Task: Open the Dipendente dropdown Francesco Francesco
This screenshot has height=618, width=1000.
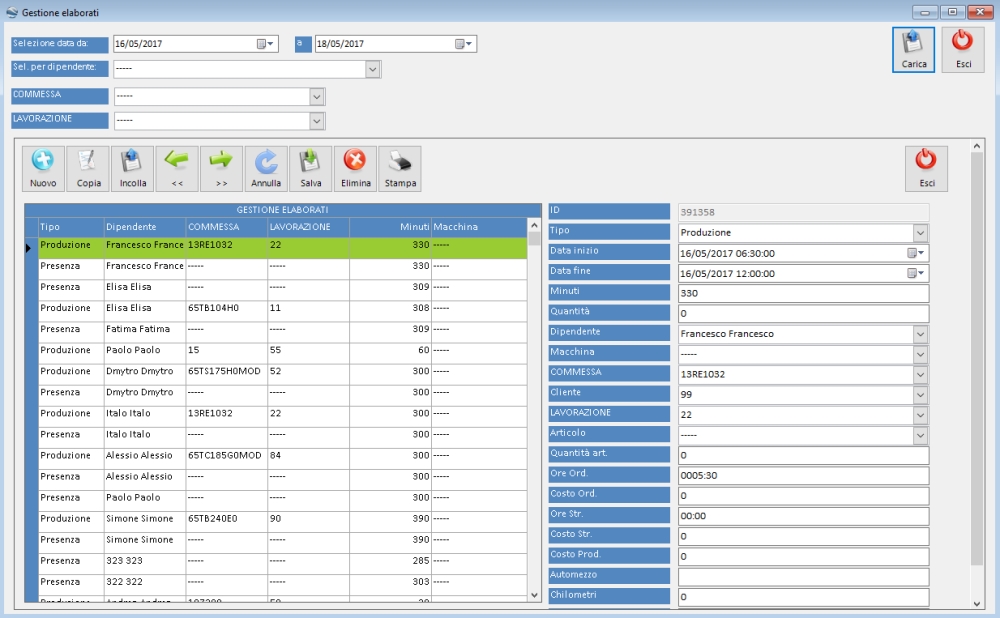Action: point(920,334)
